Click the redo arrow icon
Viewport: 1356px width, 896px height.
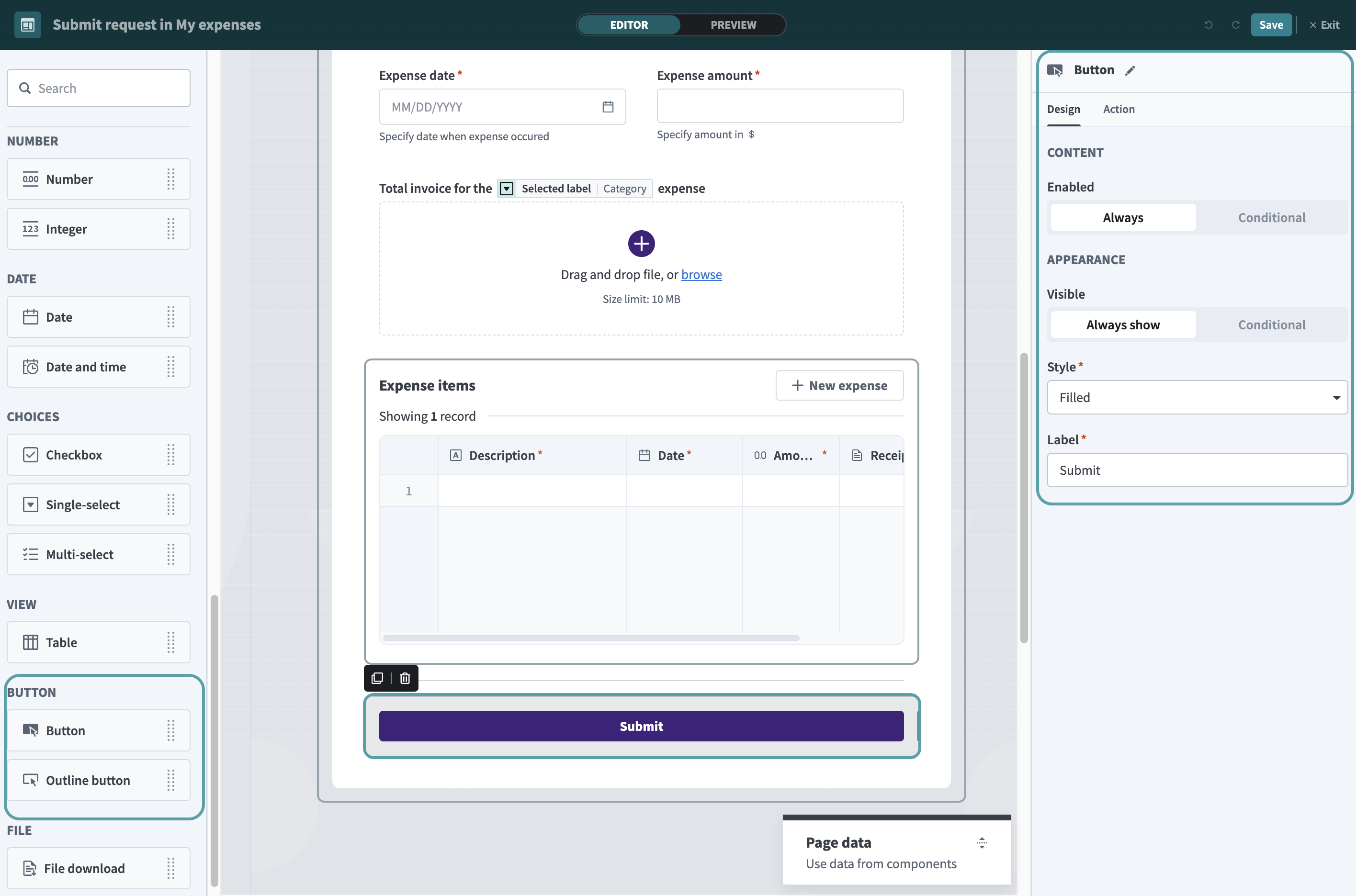[1235, 25]
